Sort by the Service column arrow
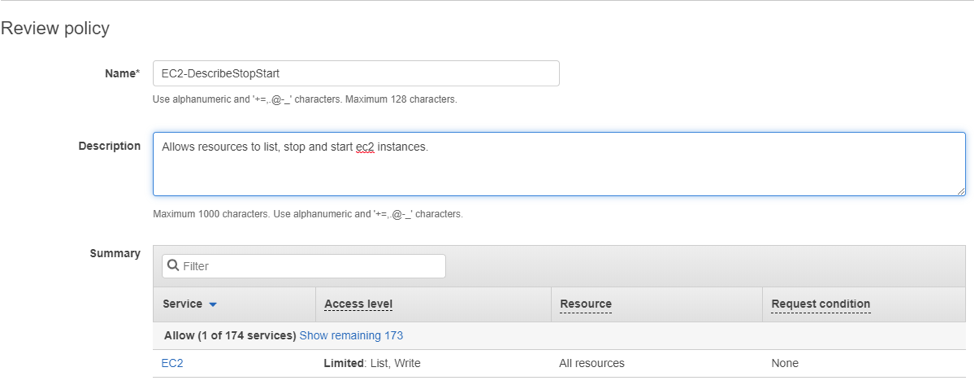This screenshot has width=974, height=379. 213,304
